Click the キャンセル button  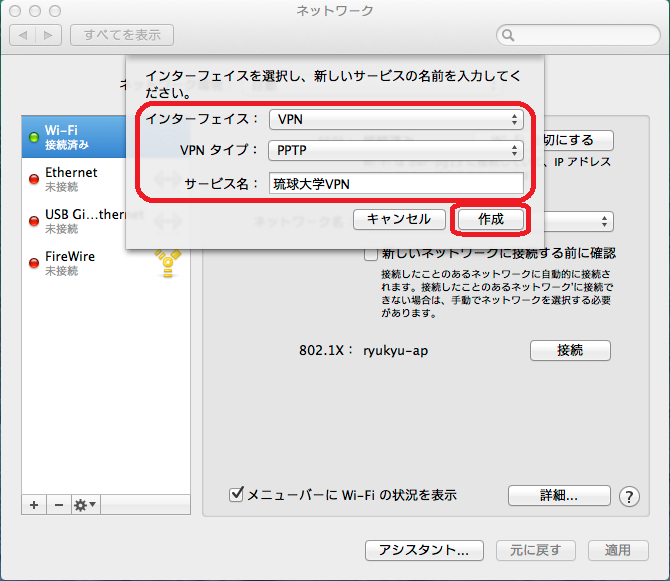399,219
